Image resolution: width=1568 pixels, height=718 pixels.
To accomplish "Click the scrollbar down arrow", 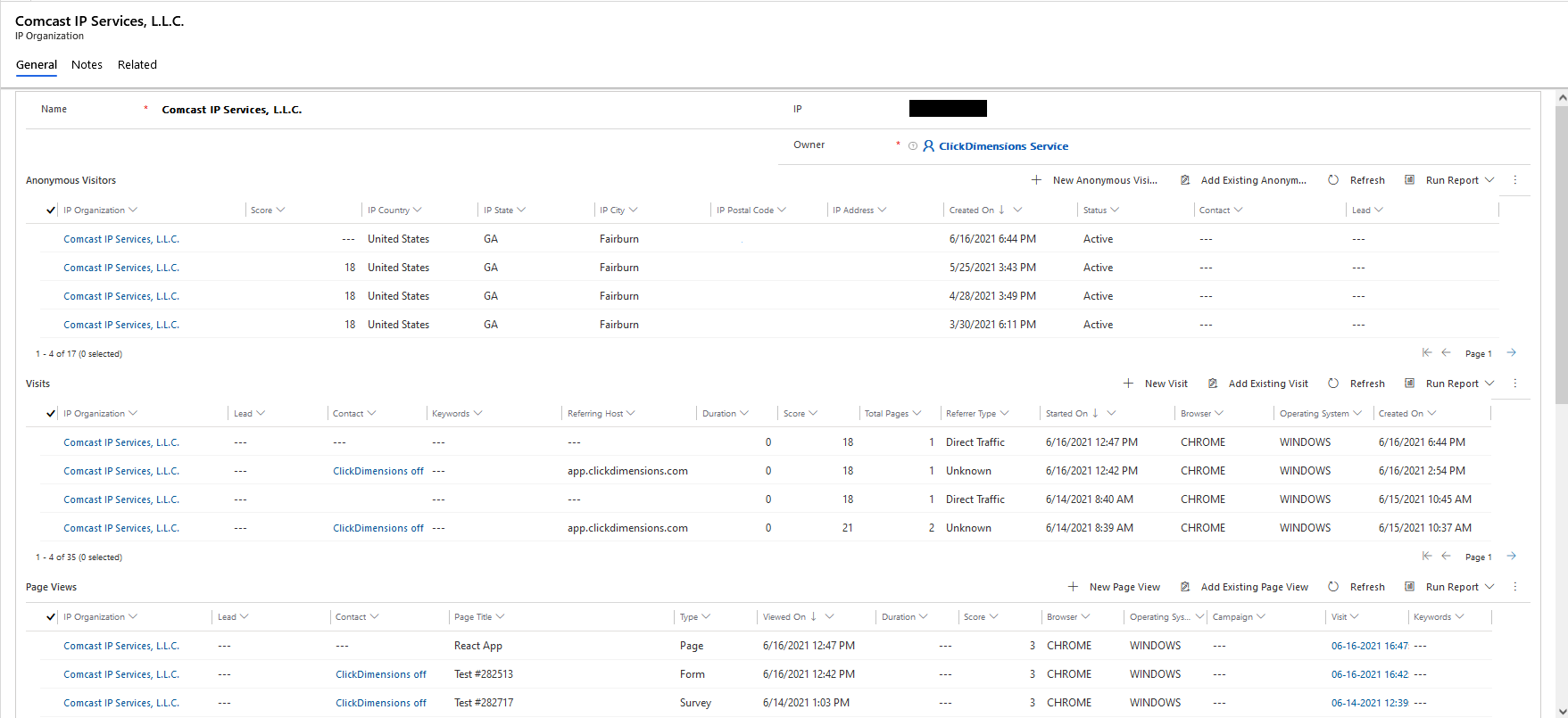I will (x=1562, y=711).
